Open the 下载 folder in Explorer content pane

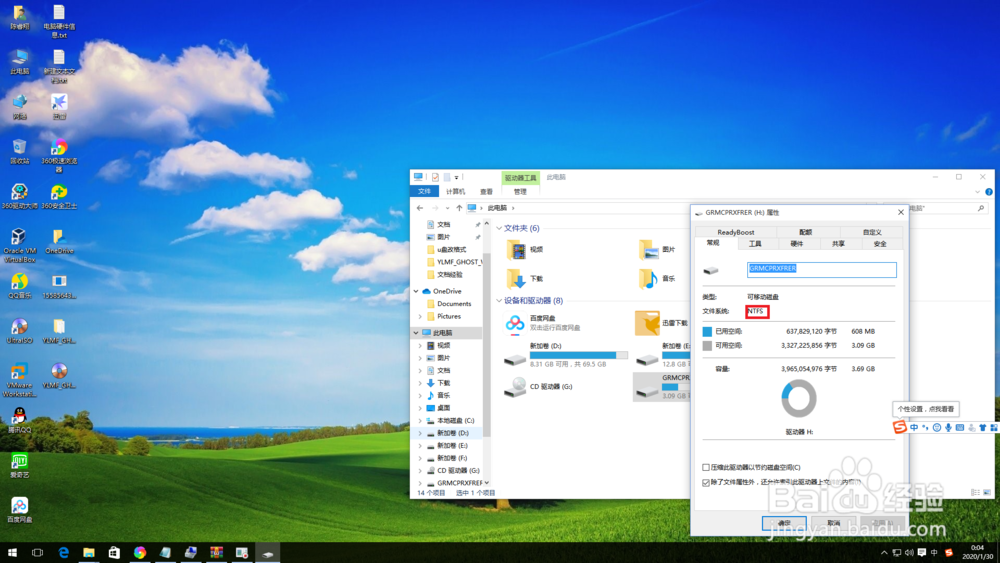[x=526, y=279]
